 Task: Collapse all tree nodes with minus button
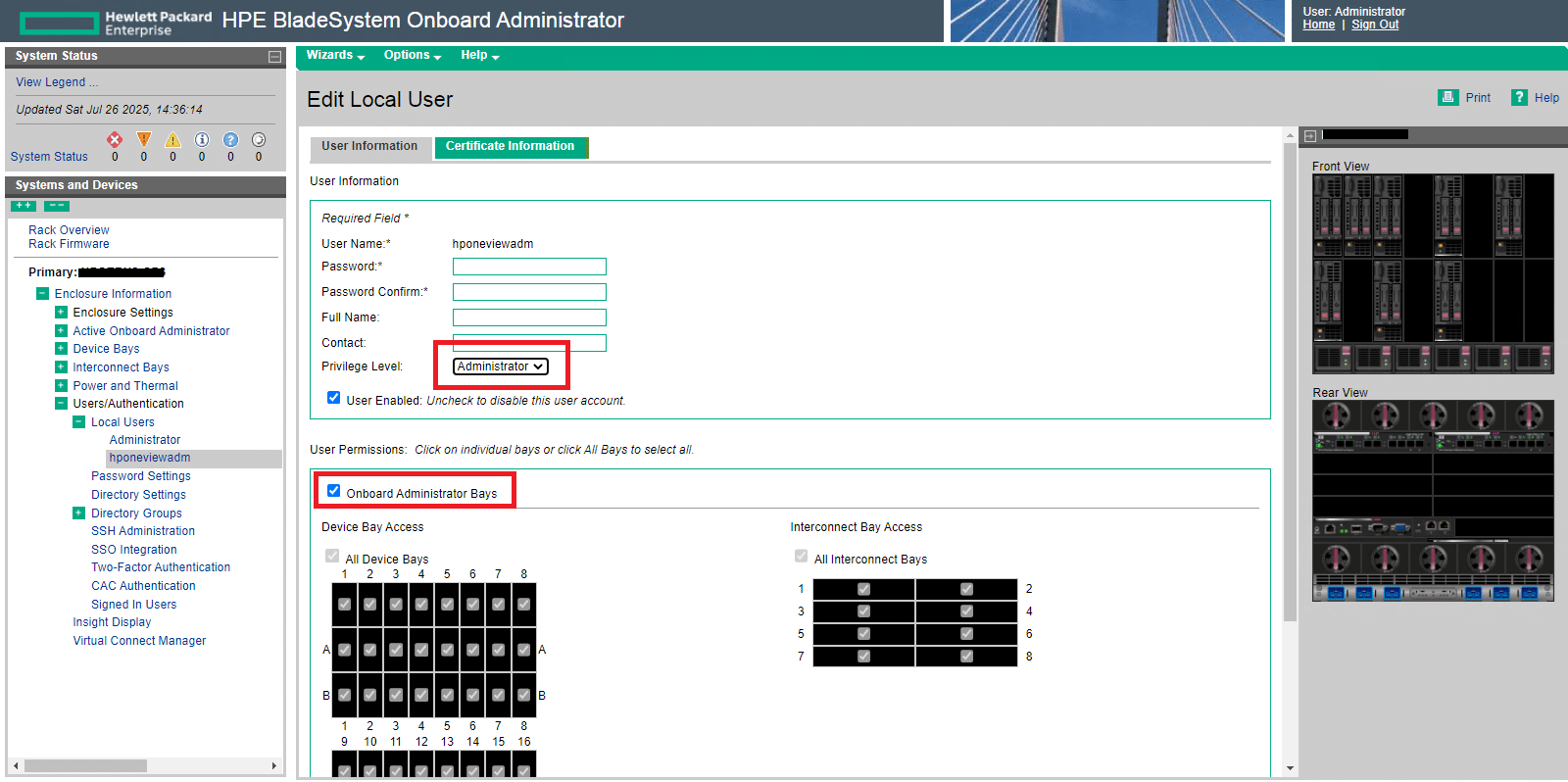click(x=57, y=206)
